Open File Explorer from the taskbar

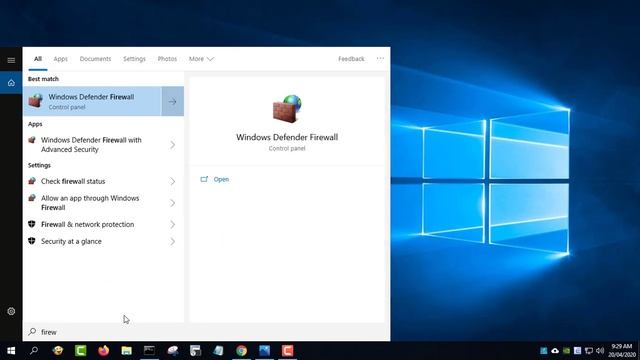coord(127,351)
